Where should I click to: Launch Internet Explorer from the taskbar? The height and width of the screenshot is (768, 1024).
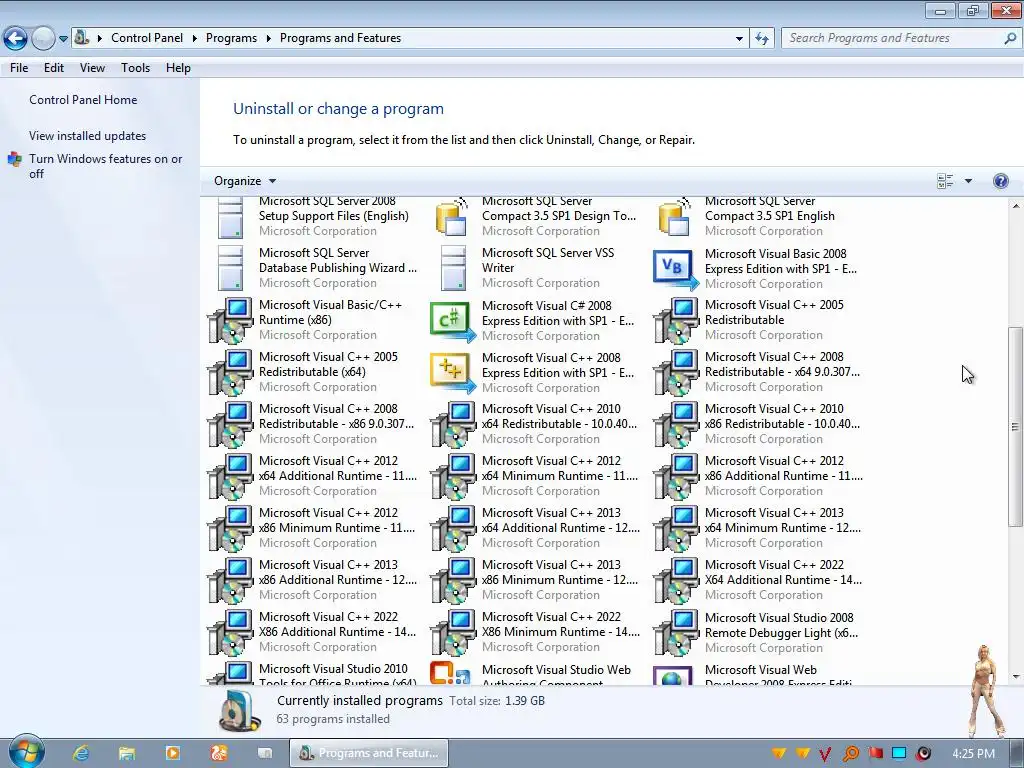(80, 753)
